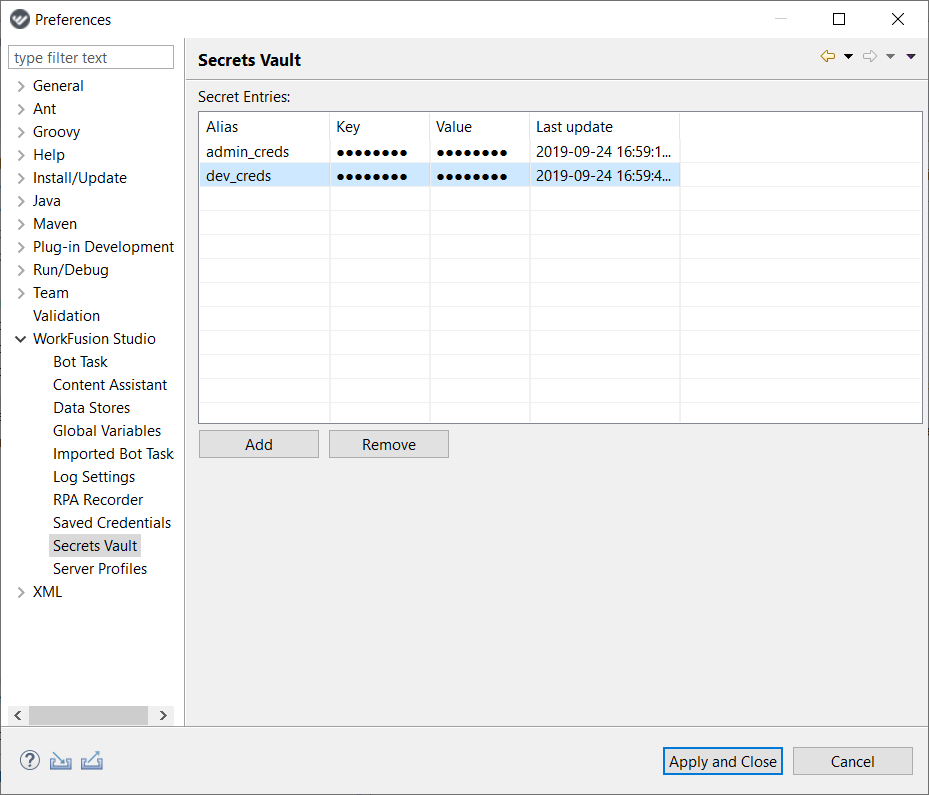Select the Validation preference page

[x=66, y=316]
